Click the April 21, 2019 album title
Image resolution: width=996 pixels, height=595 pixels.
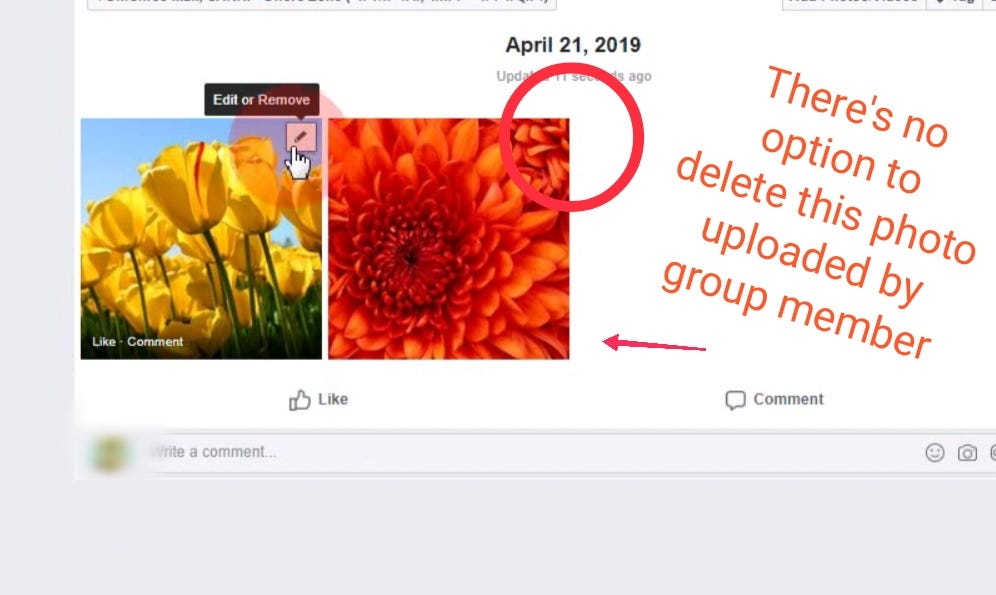[x=573, y=45]
